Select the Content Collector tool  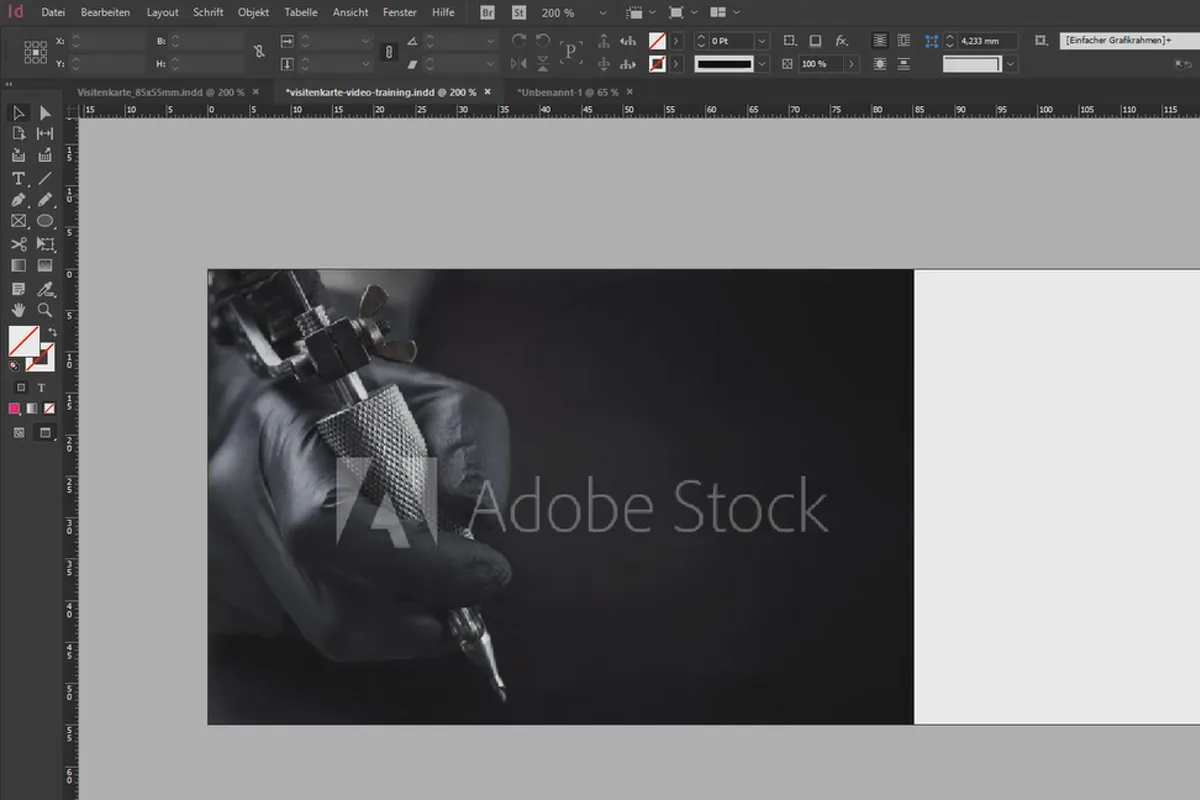(18, 156)
